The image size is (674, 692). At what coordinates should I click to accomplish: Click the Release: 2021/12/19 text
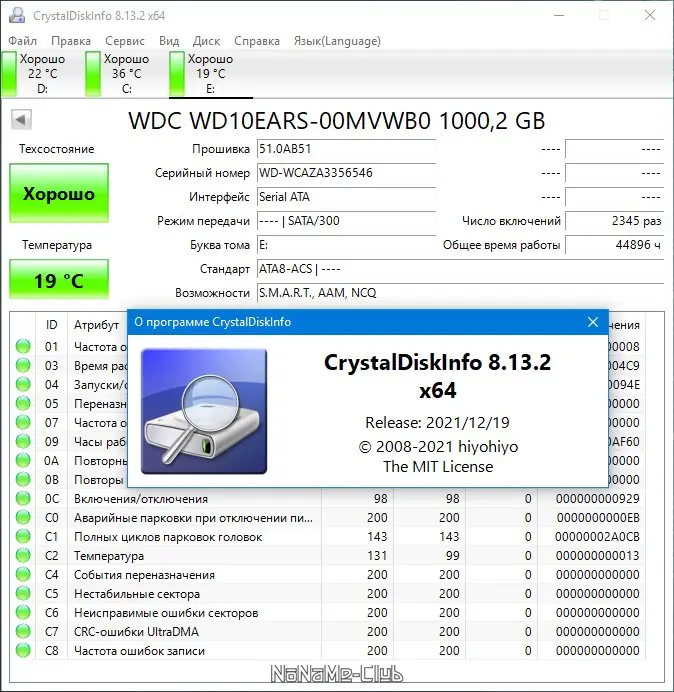coord(437,423)
